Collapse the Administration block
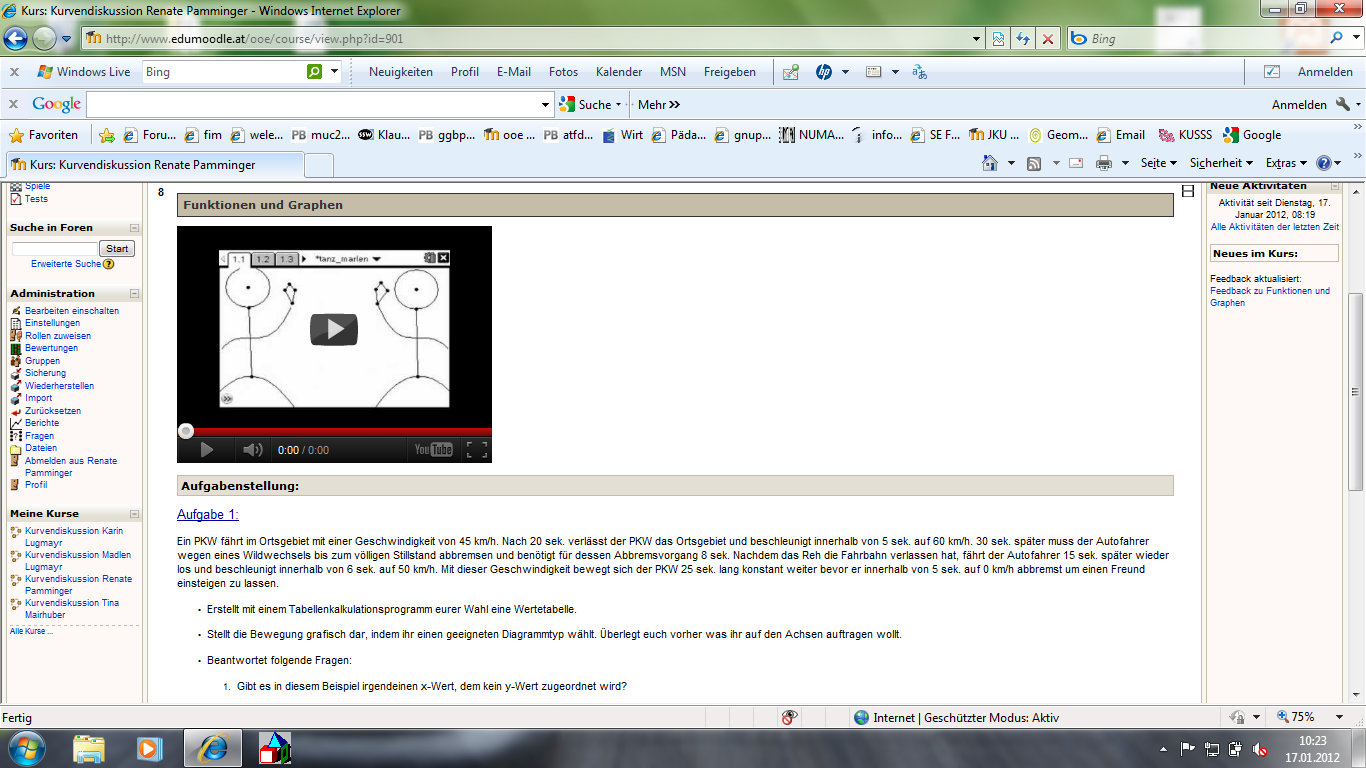This screenshot has width=1366, height=768. 134,293
